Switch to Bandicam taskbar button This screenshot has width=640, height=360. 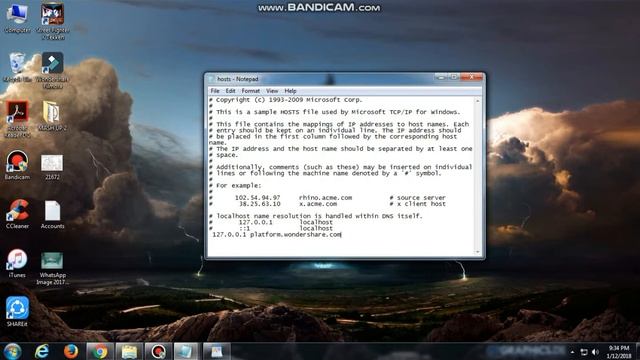pyautogui.click(x=158, y=351)
